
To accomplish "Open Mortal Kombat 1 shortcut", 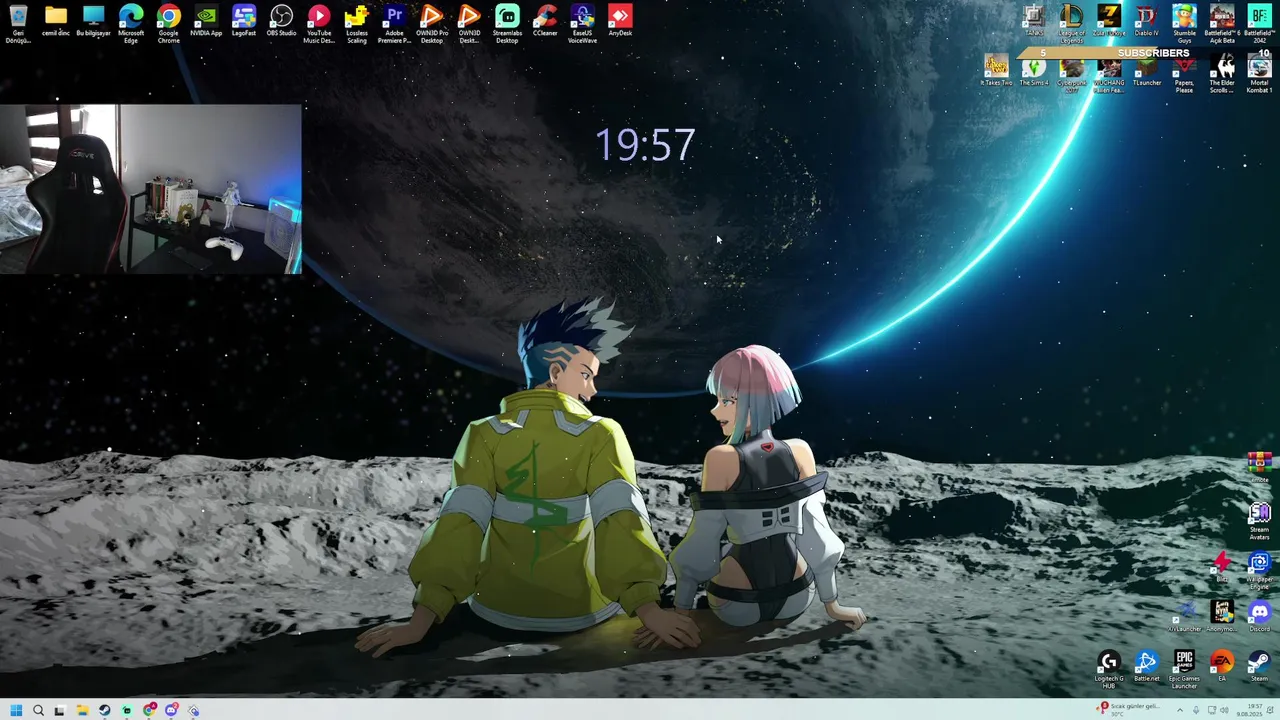I will click(1259, 75).
